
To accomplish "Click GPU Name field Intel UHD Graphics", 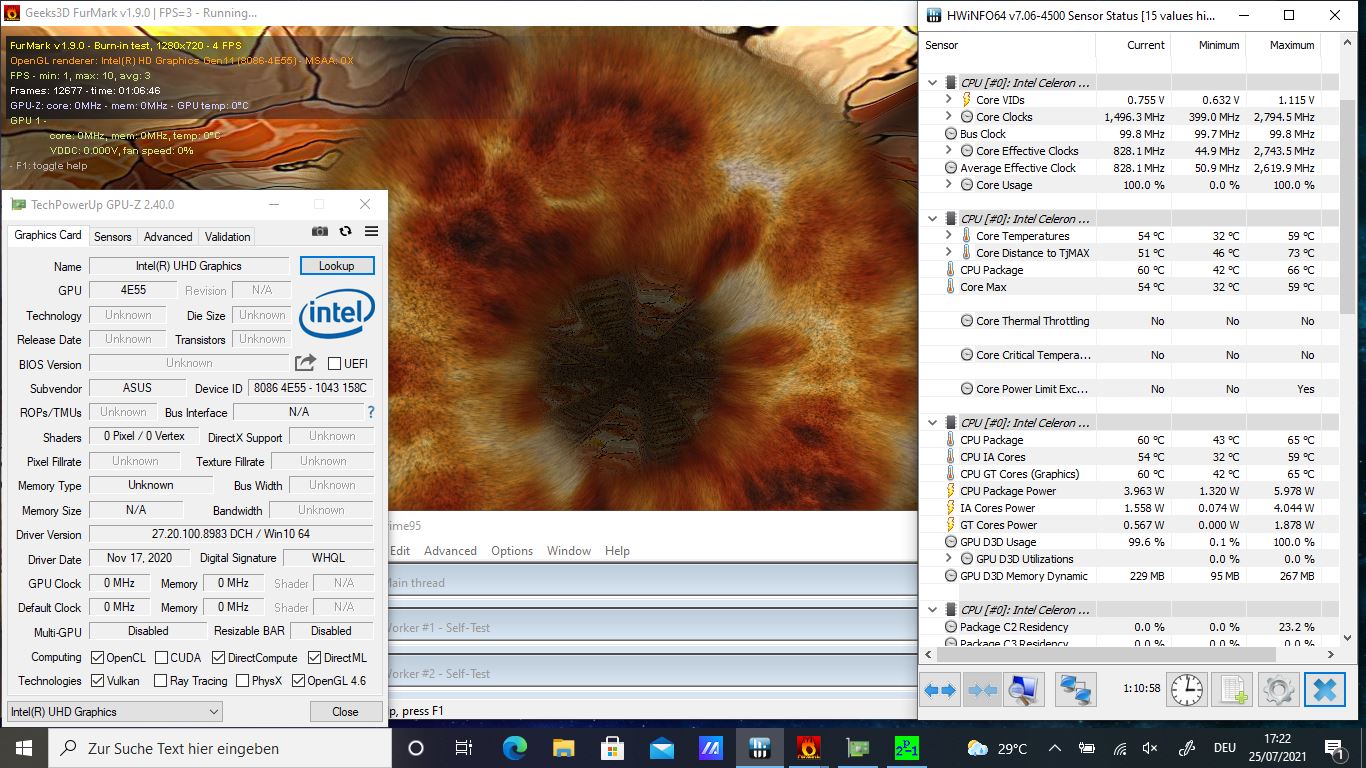I will [x=189, y=266].
